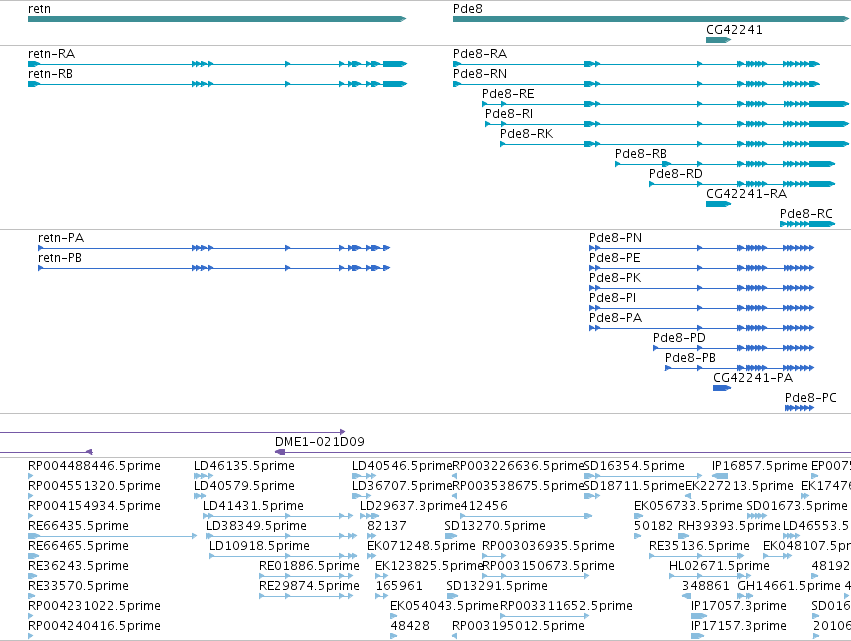The image size is (851, 641).
Task: Click the IP17157.3prime EST label
Action: click(x=739, y=626)
